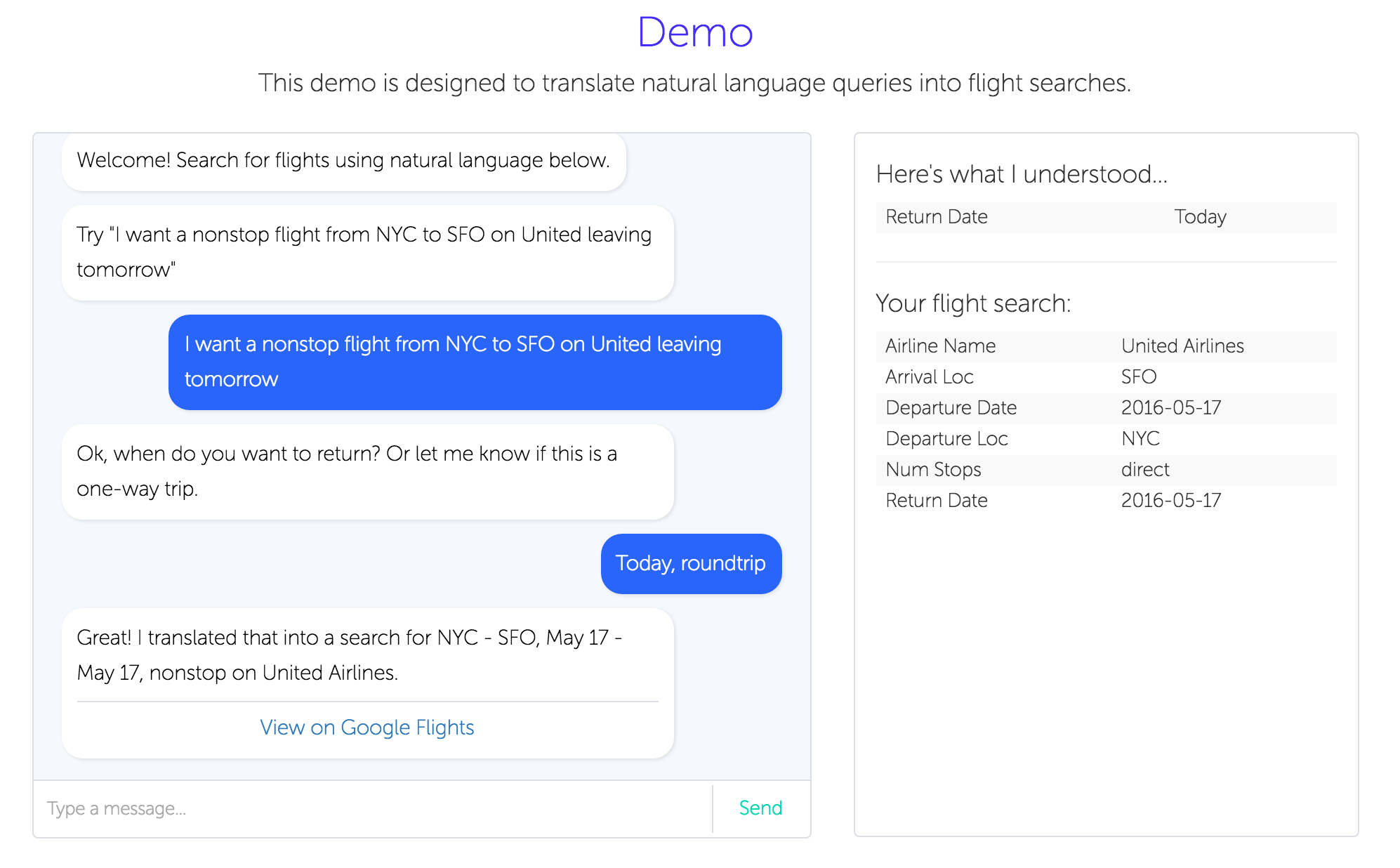The height and width of the screenshot is (868, 1400).
Task: Select the Departure Loc NYC row
Action: click(x=1105, y=439)
